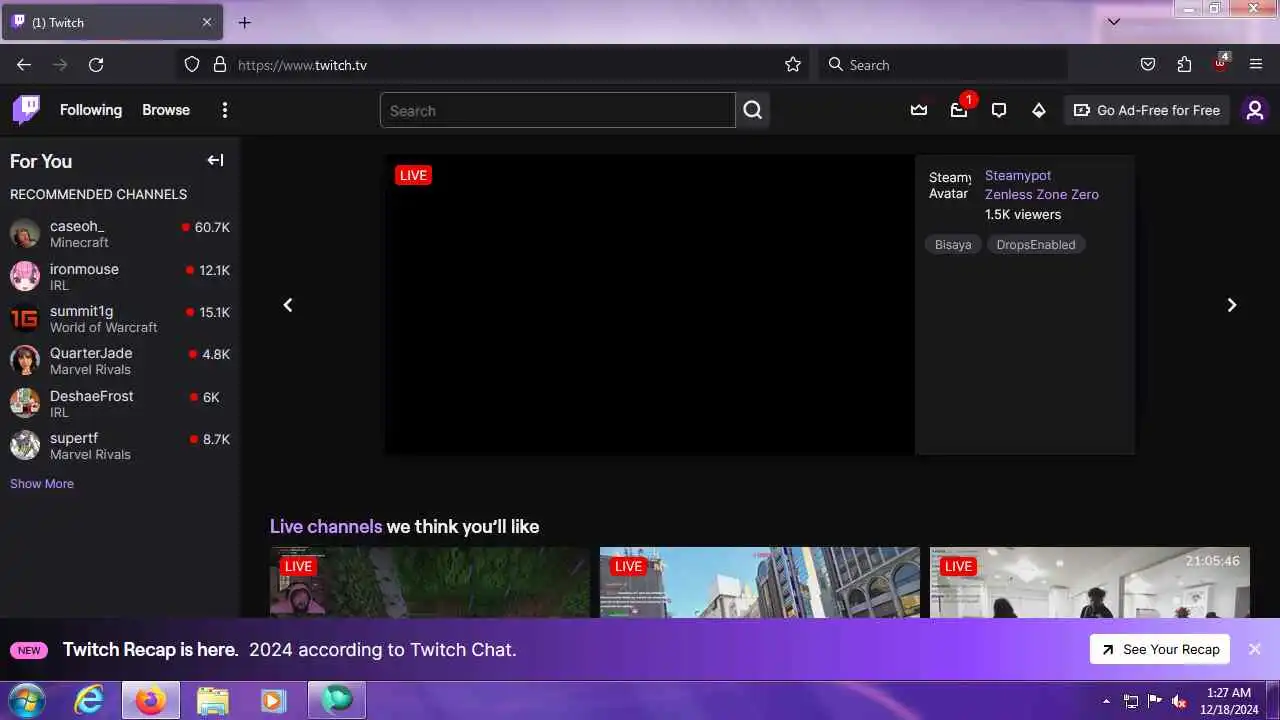Go to Following tab

[91, 110]
